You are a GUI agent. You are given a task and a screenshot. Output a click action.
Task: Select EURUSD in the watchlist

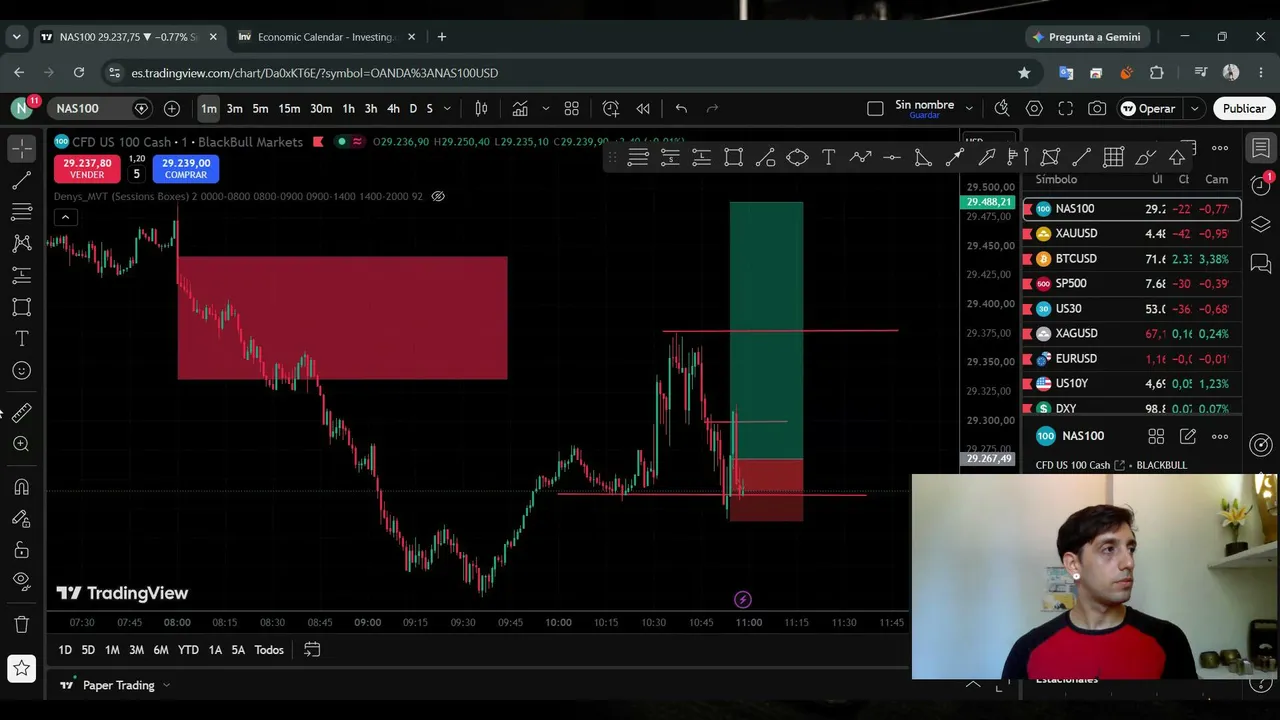(x=1132, y=359)
